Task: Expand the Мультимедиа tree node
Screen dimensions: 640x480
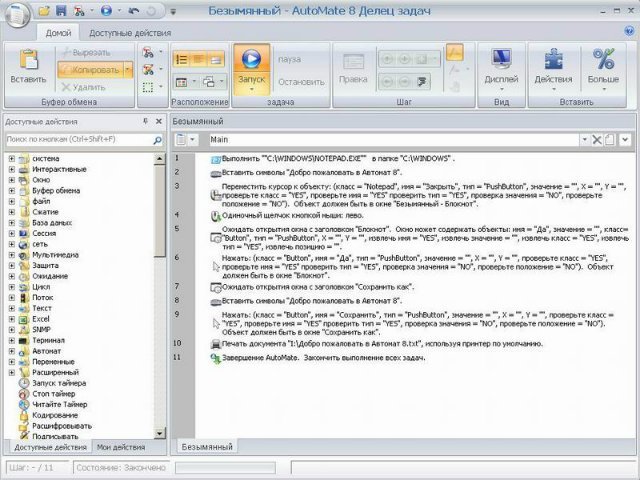Action: (12, 255)
